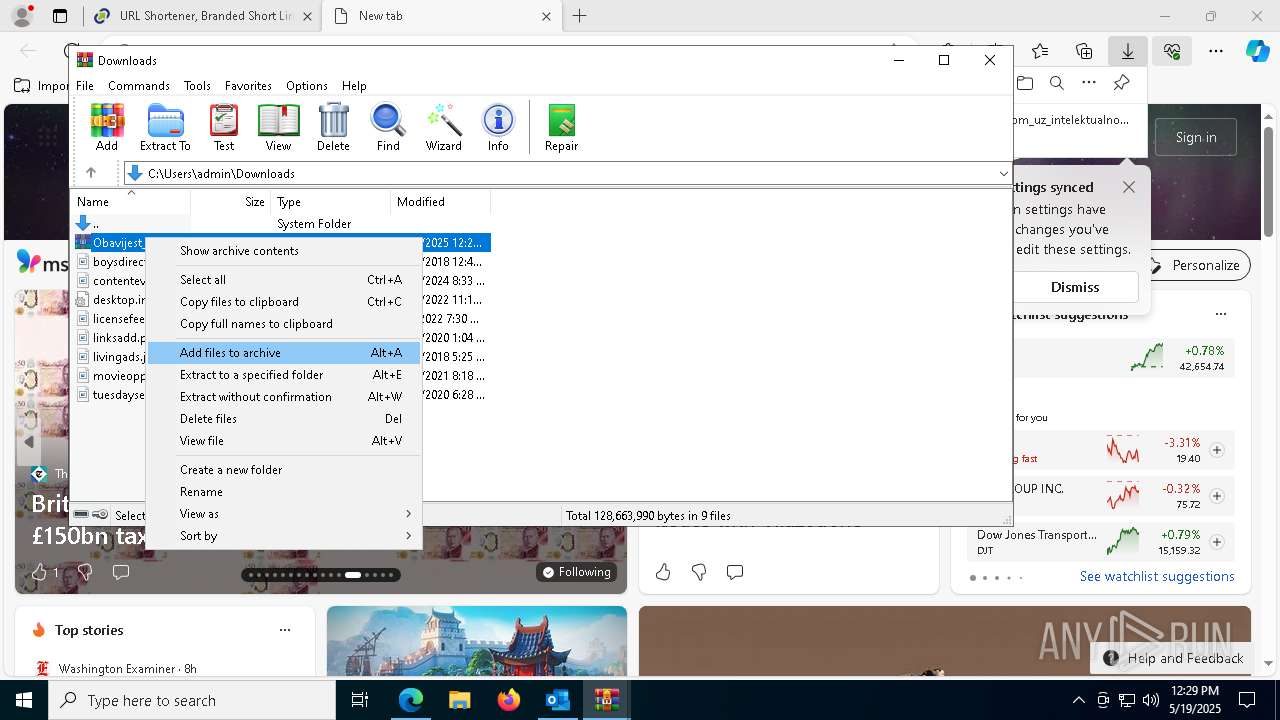Open the Find magnifier tool

pos(388,127)
